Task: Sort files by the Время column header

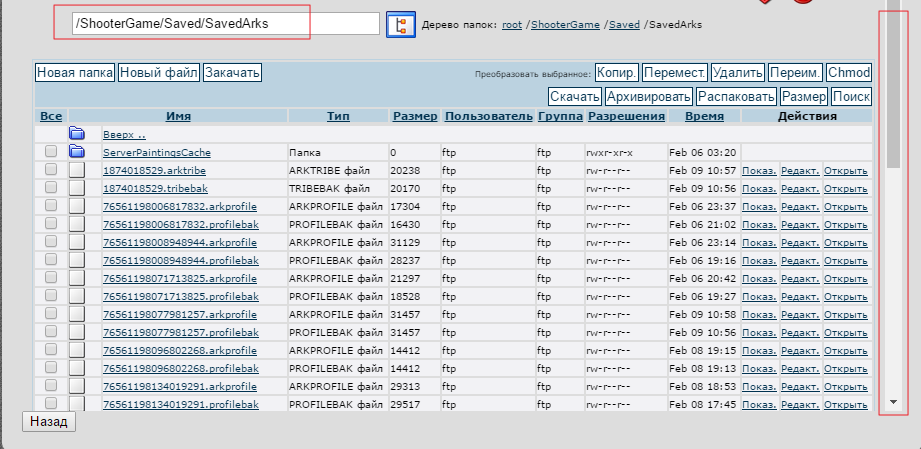Action: click(x=704, y=116)
